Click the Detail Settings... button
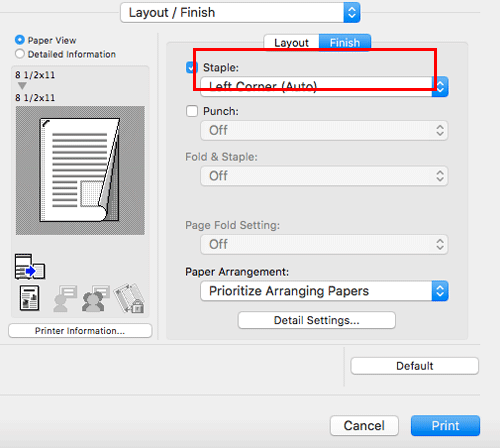Image resolution: width=500 pixels, height=448 pixels. pos(317,320)
